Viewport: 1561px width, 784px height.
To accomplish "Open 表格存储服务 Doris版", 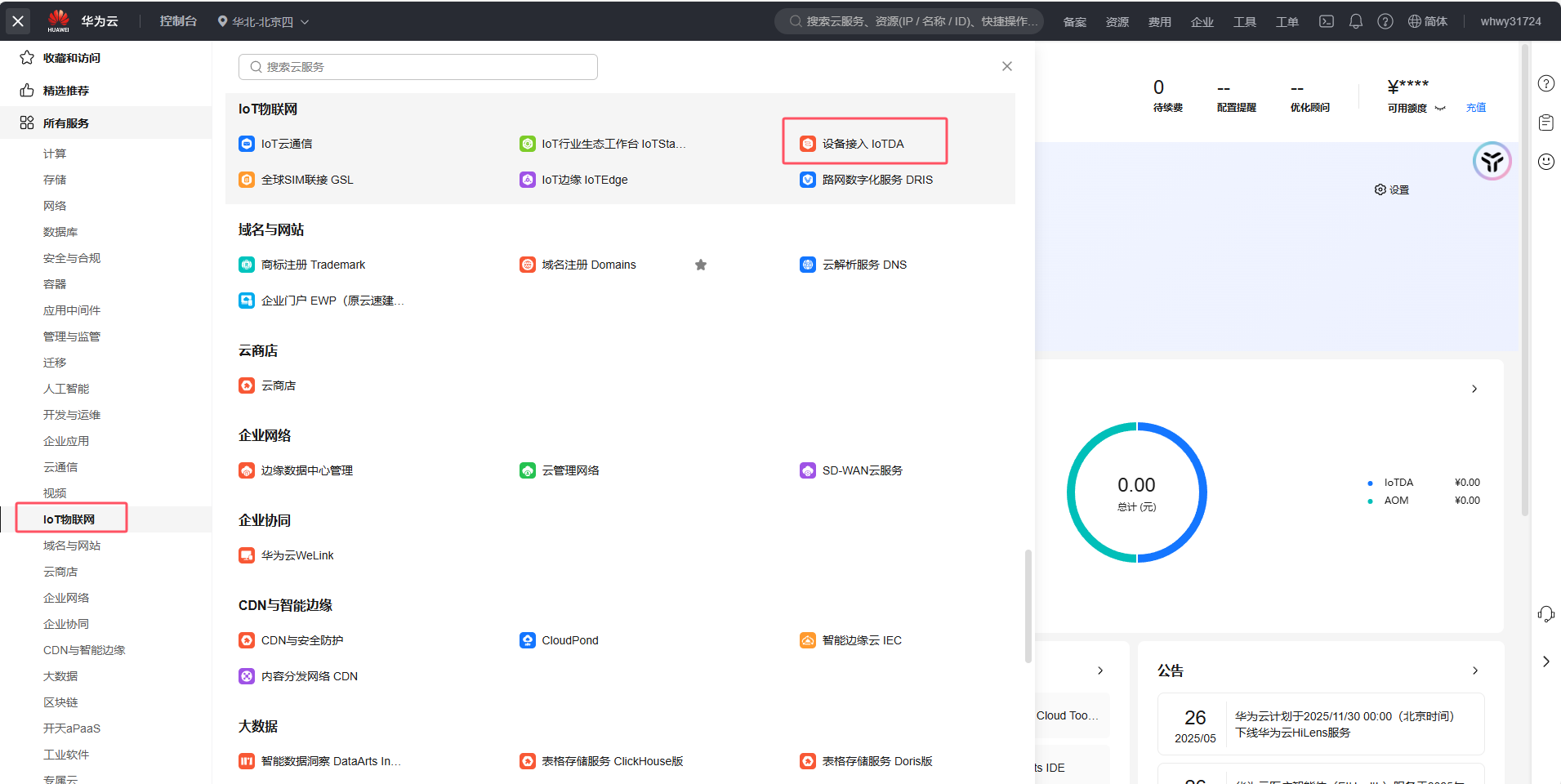I will (x=866, y=761).
